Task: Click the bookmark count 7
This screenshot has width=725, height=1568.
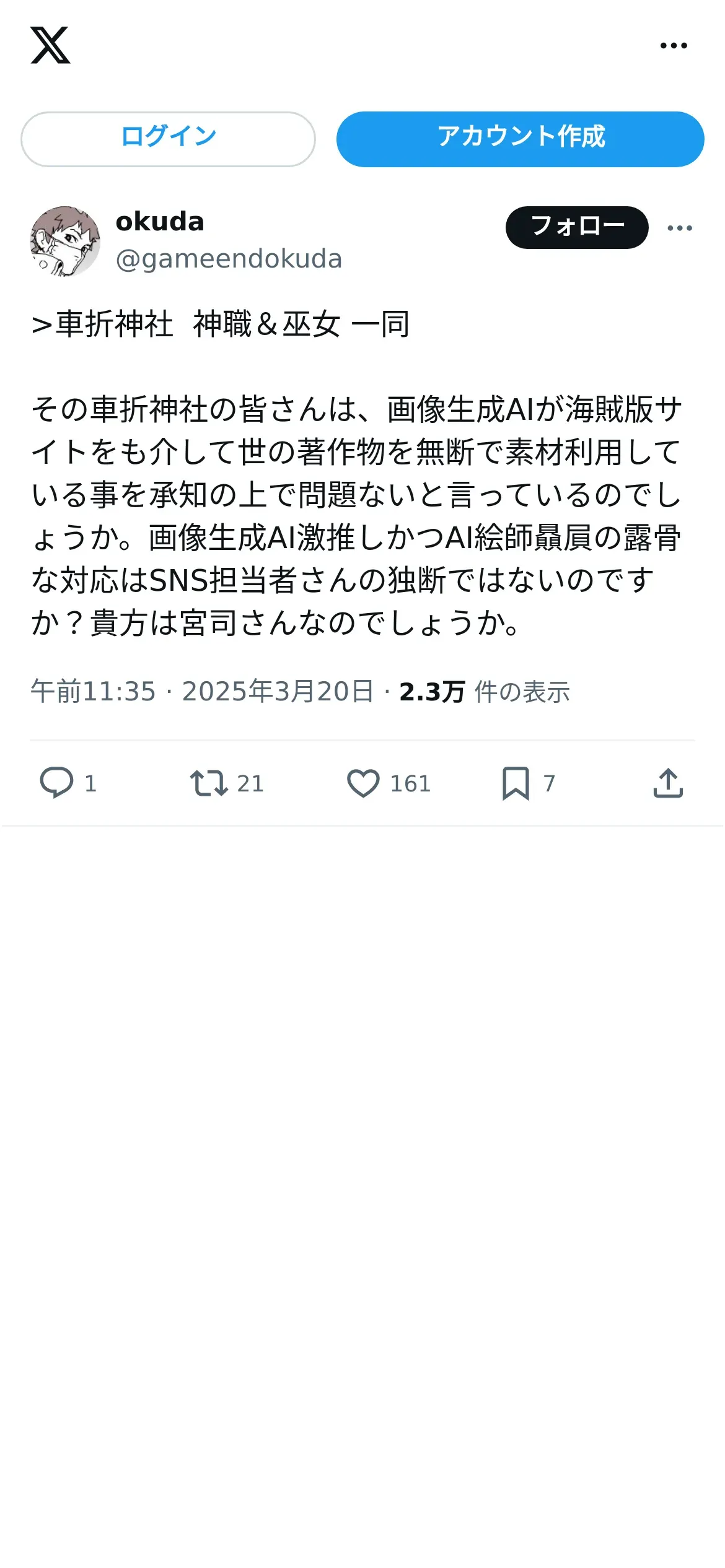Action: (x=549, y=783)
